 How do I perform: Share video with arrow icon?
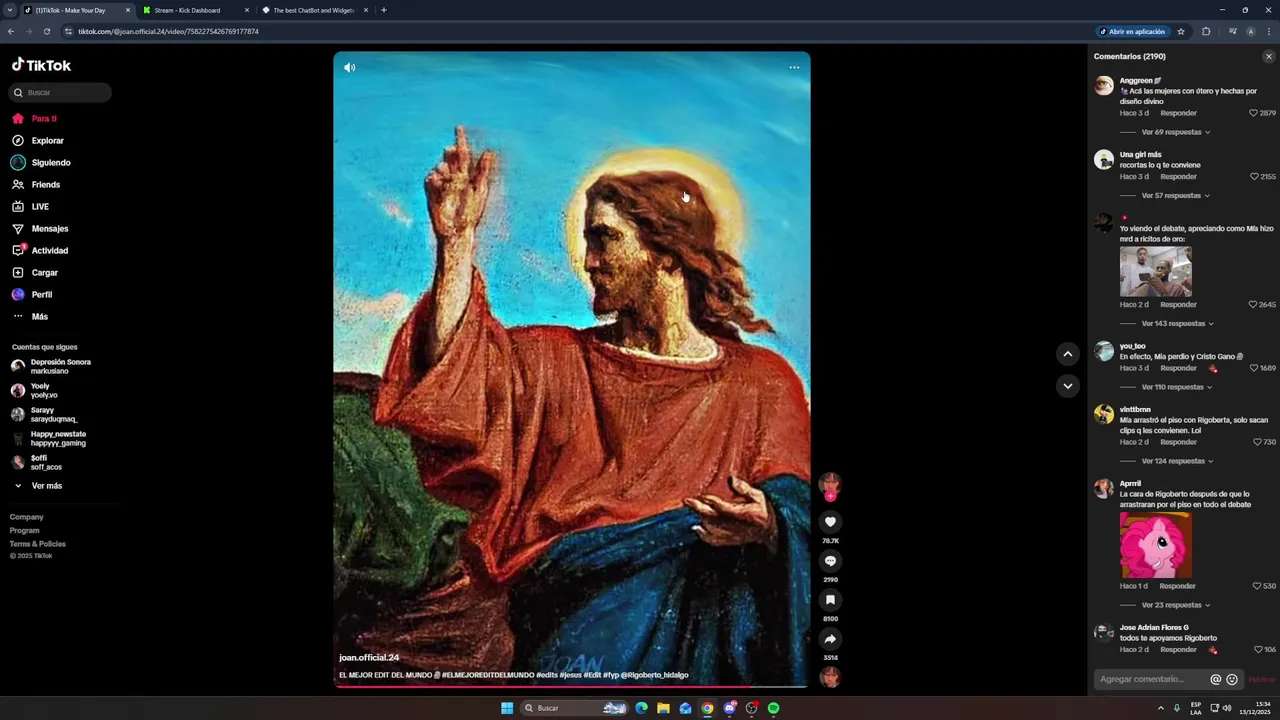(830, 639)
